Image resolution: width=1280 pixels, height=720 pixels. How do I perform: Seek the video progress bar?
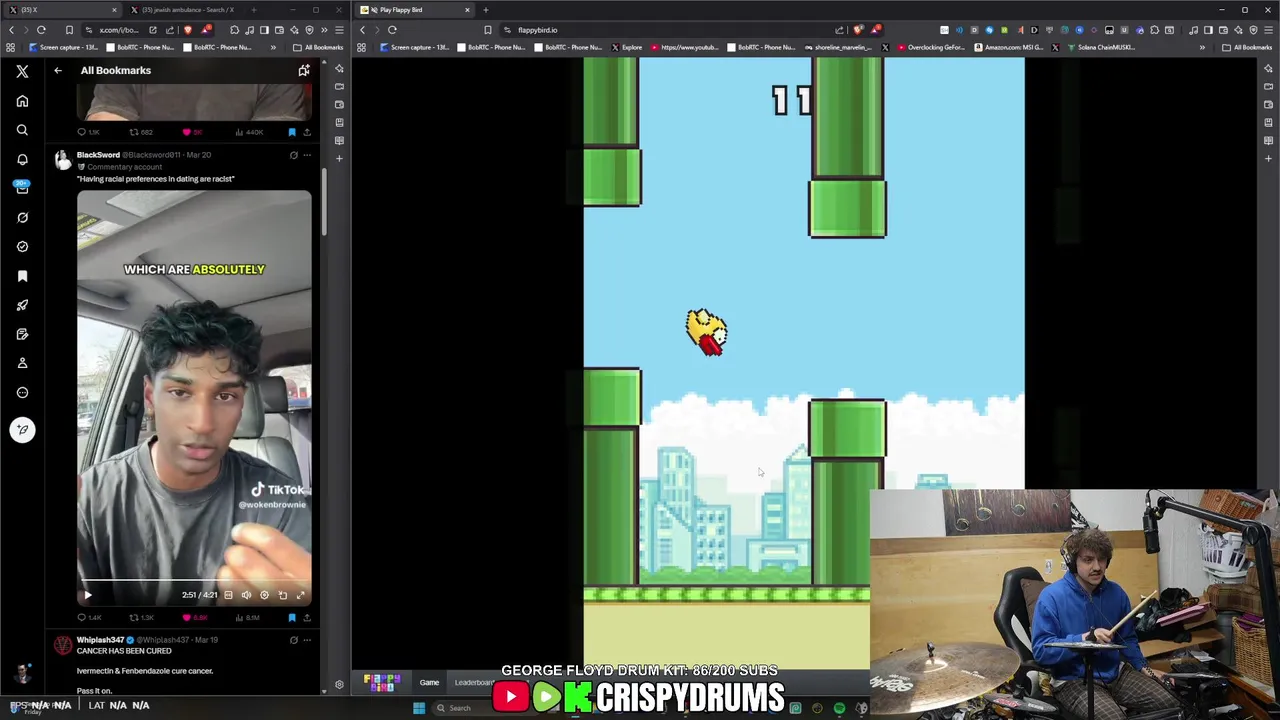(194, 582)
